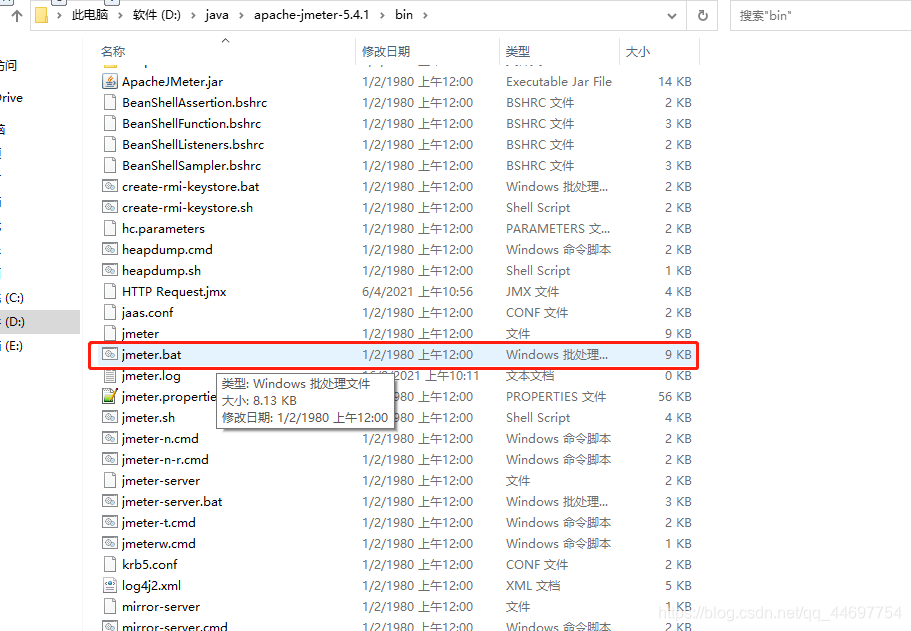Click the jmeter-t.cmd file icon
Screen dimensions: 911x631
(x=110, y=522)
